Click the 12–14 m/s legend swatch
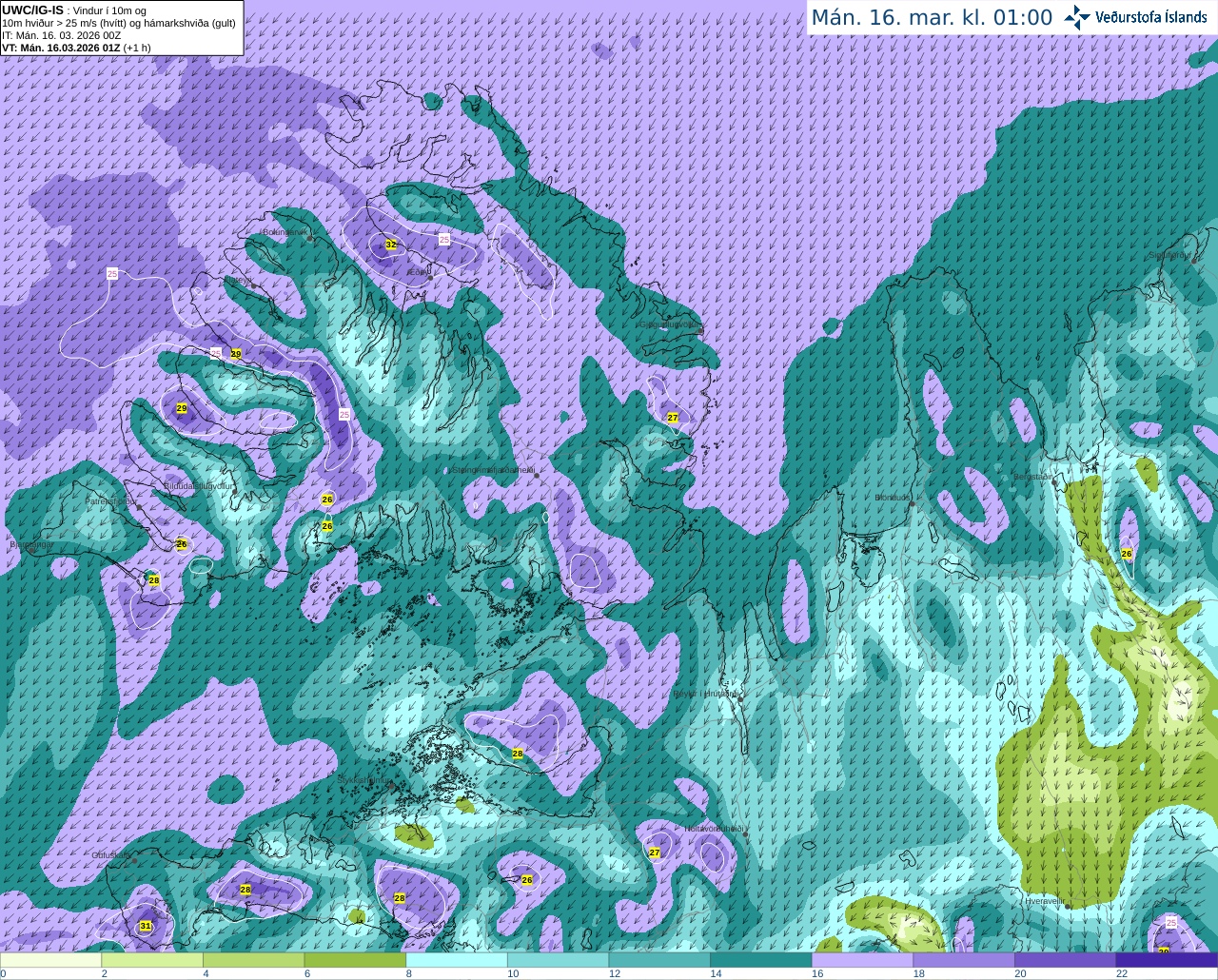Screen dimensions: 1218x980 tap(659, 960)
